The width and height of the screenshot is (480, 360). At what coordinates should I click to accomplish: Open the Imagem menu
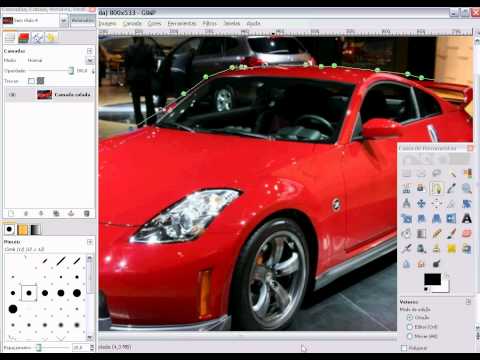click(107, 23)
